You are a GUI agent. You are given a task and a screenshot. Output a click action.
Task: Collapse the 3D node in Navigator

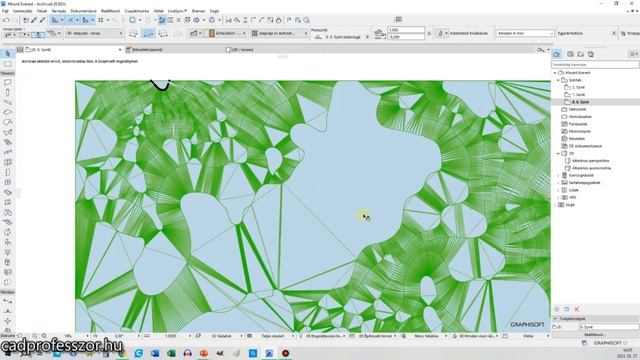click(558, 153)
